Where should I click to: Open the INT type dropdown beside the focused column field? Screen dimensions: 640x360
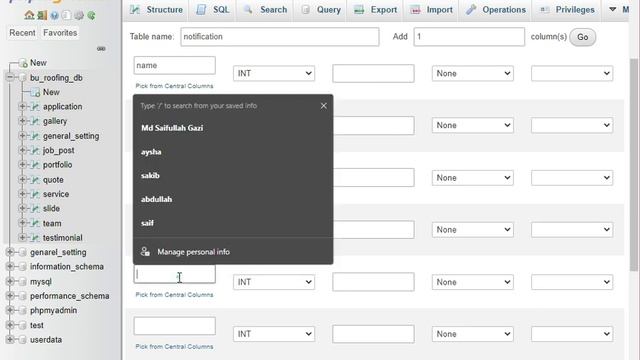[274, 282]
